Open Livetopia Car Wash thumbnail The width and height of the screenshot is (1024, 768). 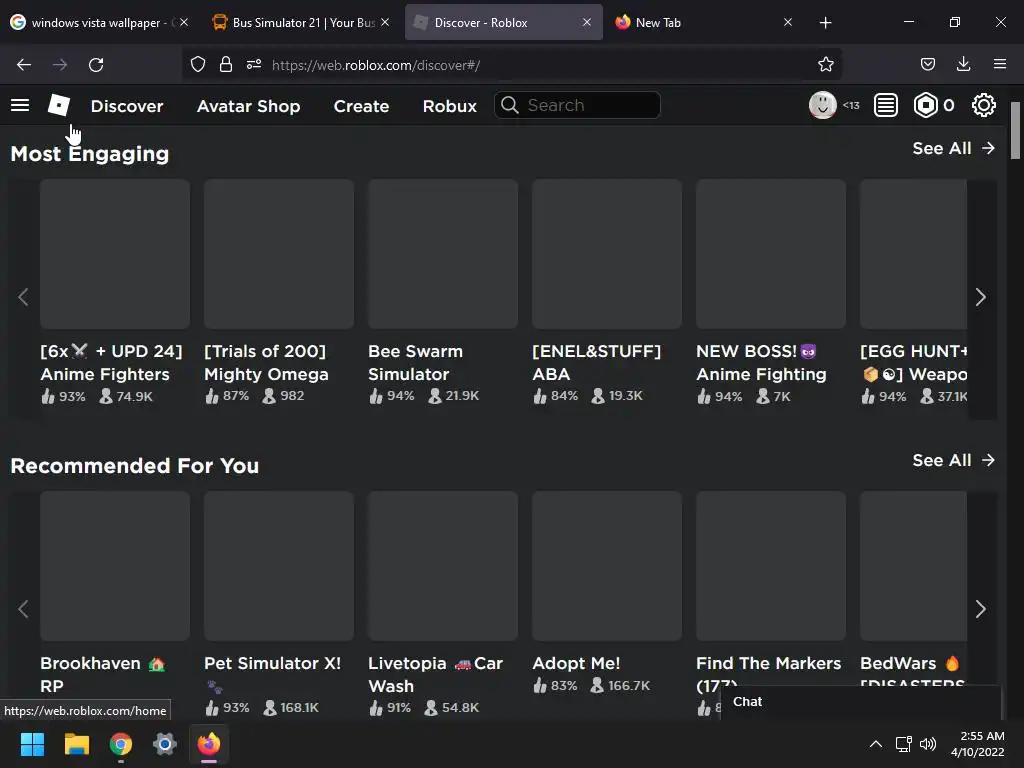tap(443, 566)
